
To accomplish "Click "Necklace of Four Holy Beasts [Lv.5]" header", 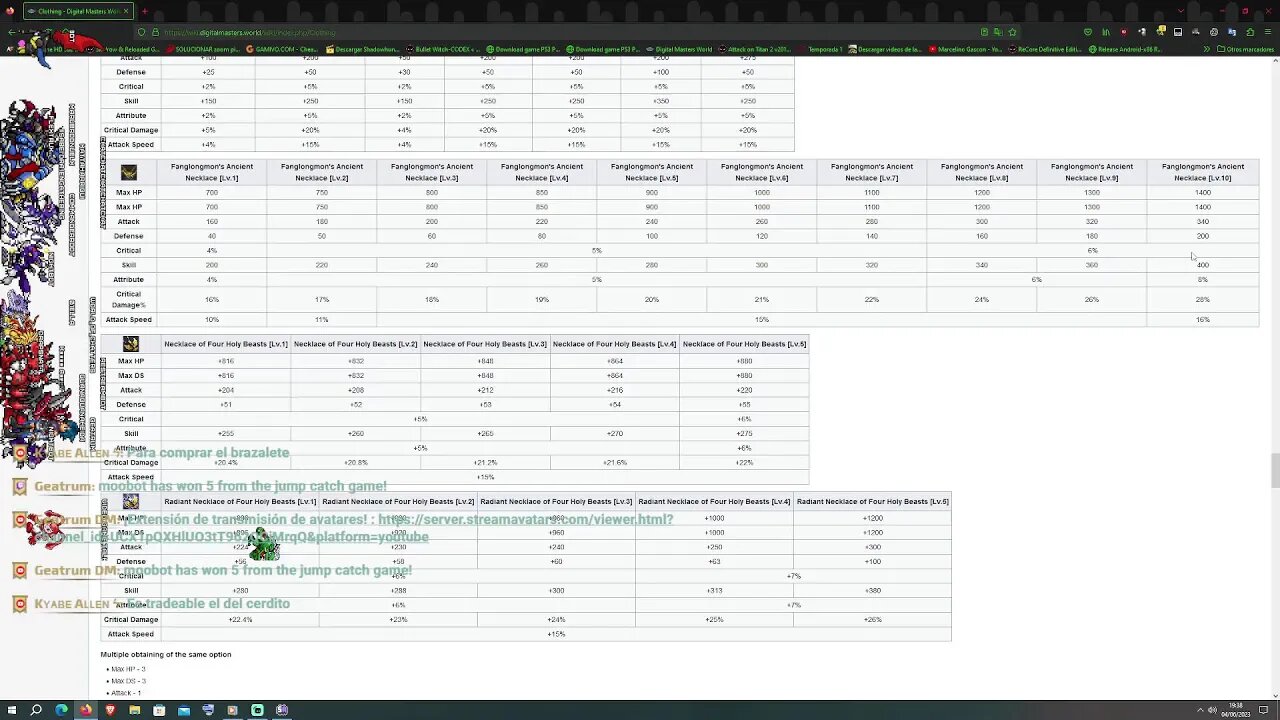I will click(x=744, y=344).
